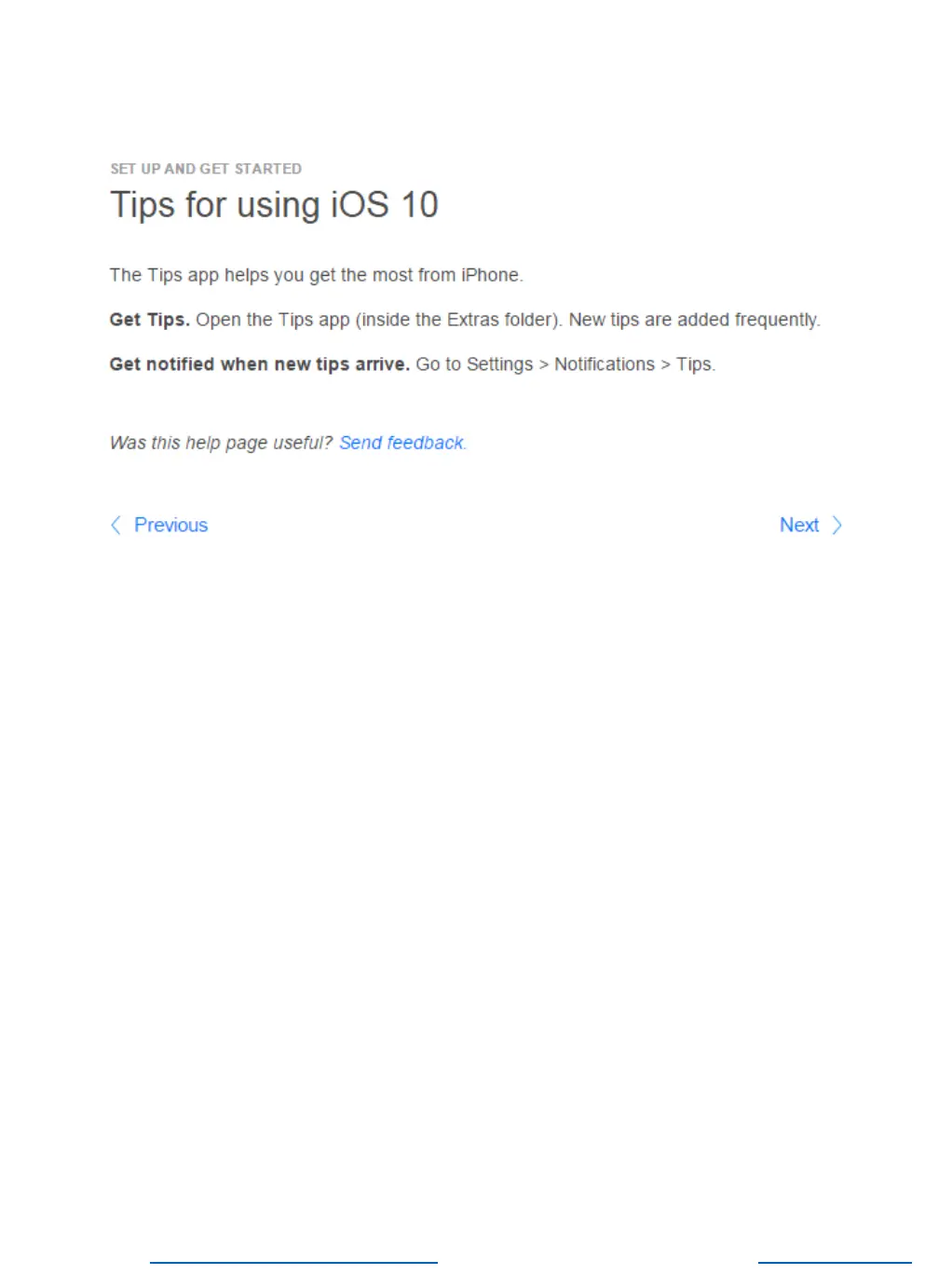Click the word 'Notifications' in the path
Image resolution: width=952 pixels, height=1288 pixels.
pos(605,364)
